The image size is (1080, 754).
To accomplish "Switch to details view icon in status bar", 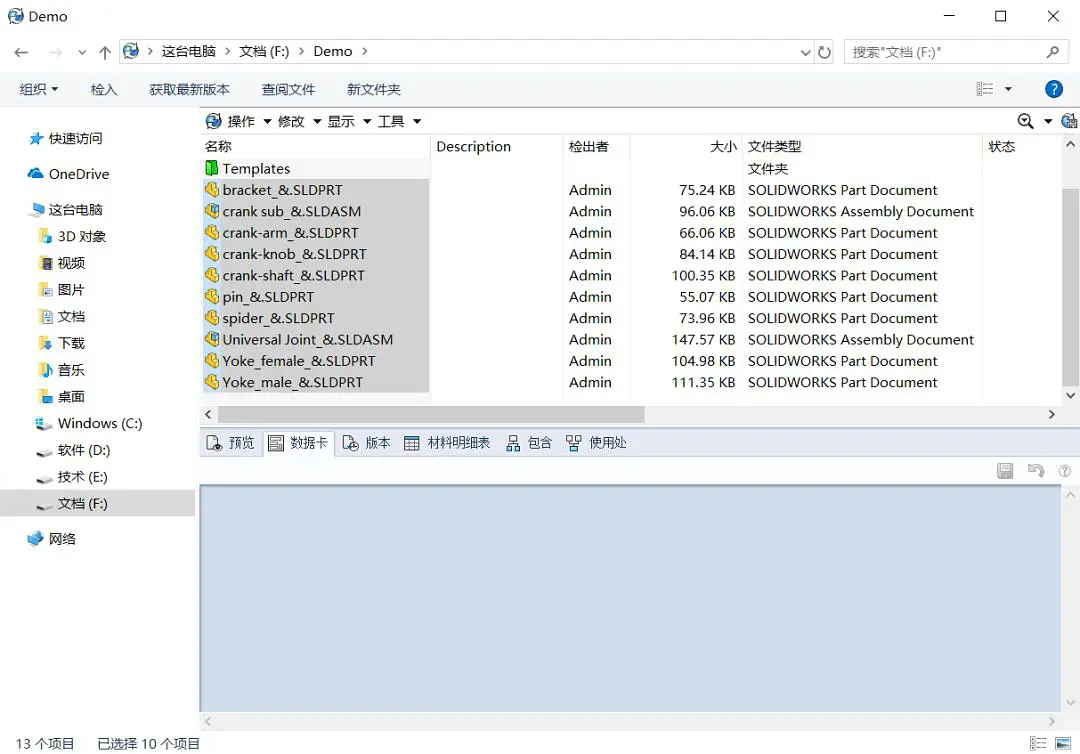I will (1038, 743).
